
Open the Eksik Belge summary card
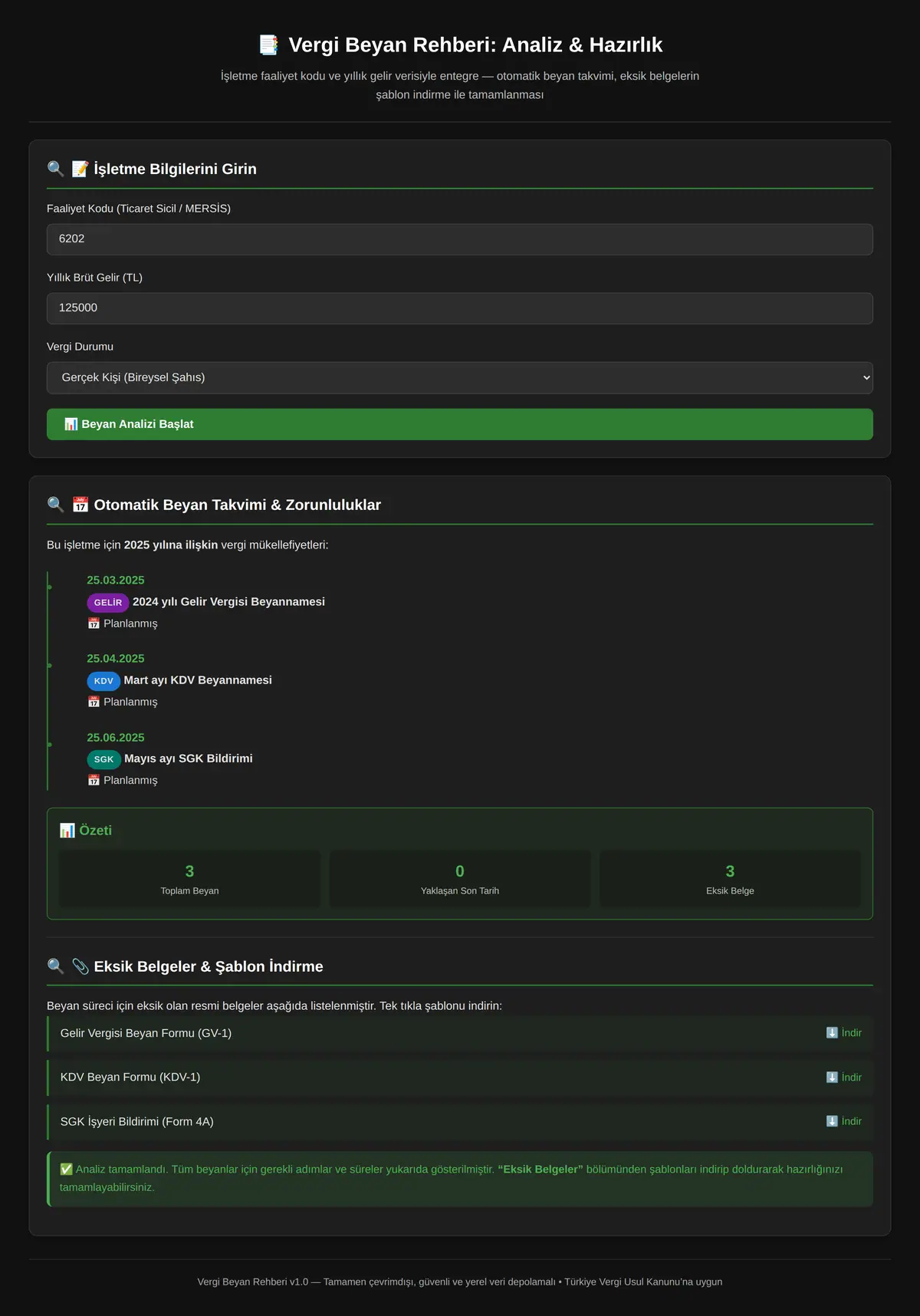coord(730,879)
